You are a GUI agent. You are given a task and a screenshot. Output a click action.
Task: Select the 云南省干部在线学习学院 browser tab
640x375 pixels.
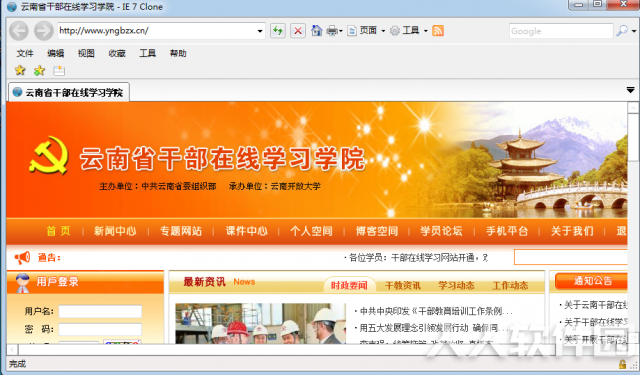pos(69,92)
